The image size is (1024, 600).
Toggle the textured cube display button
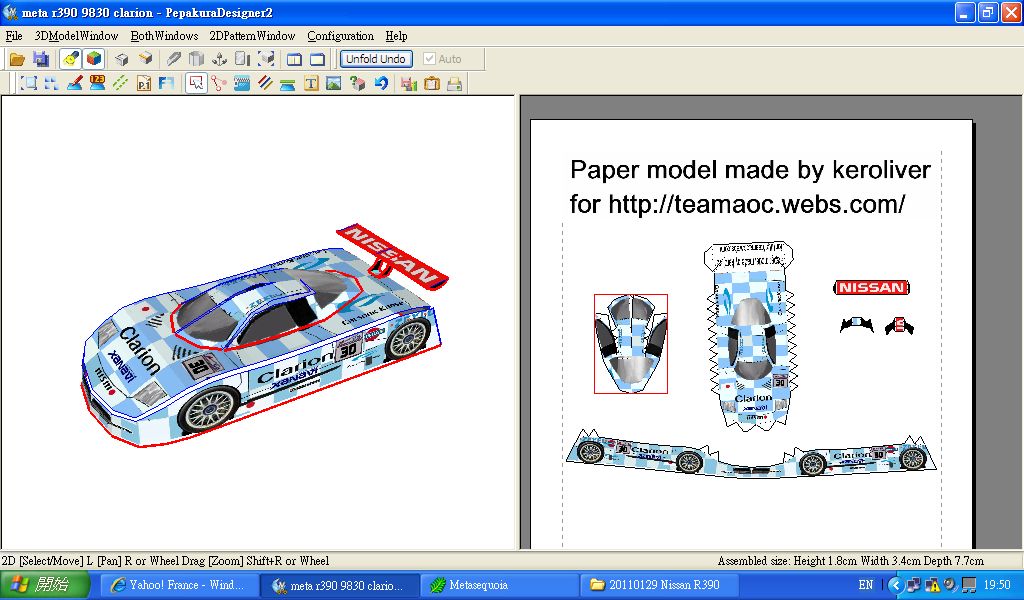(93, 59)
